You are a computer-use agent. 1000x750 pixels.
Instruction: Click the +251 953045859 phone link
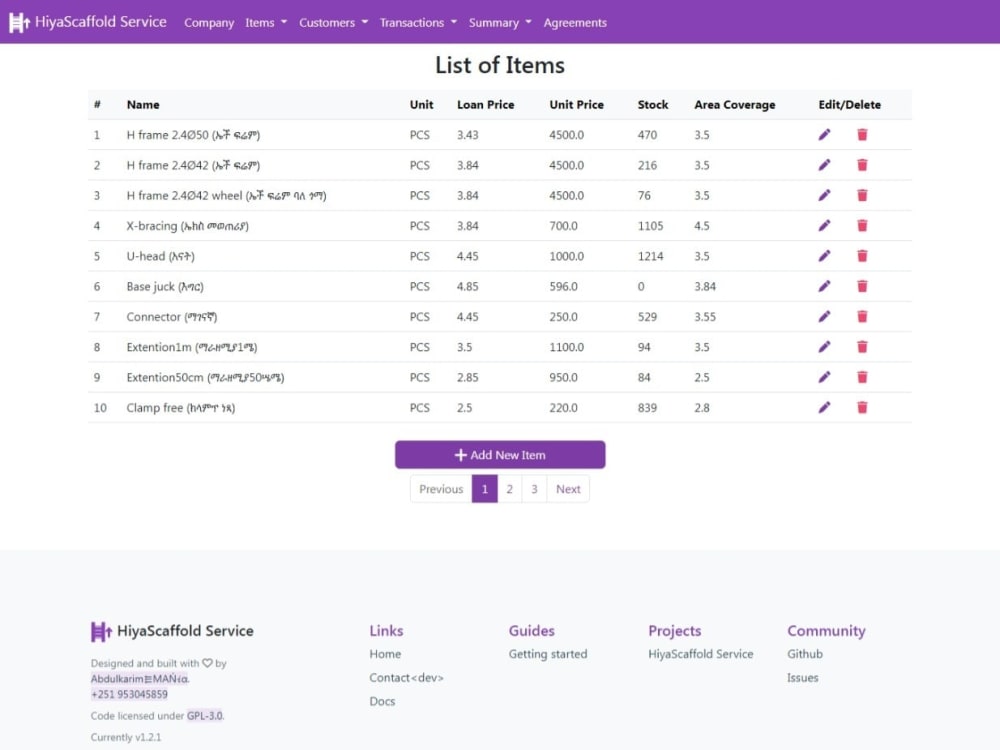click(129, 694)
